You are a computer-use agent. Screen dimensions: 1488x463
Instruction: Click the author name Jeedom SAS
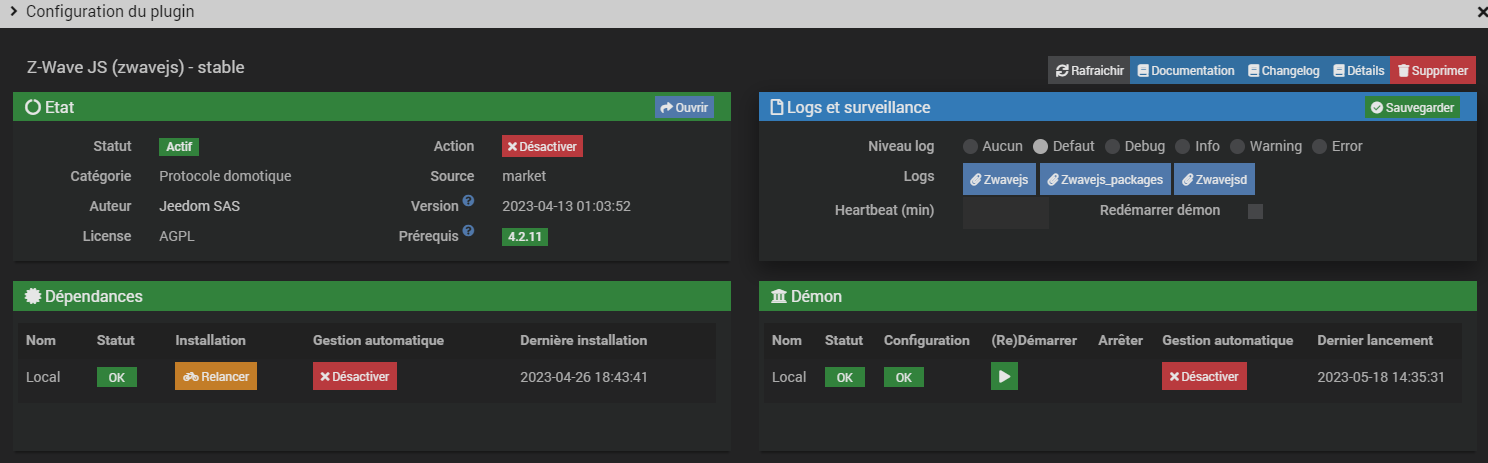click(x=200, y=206)
